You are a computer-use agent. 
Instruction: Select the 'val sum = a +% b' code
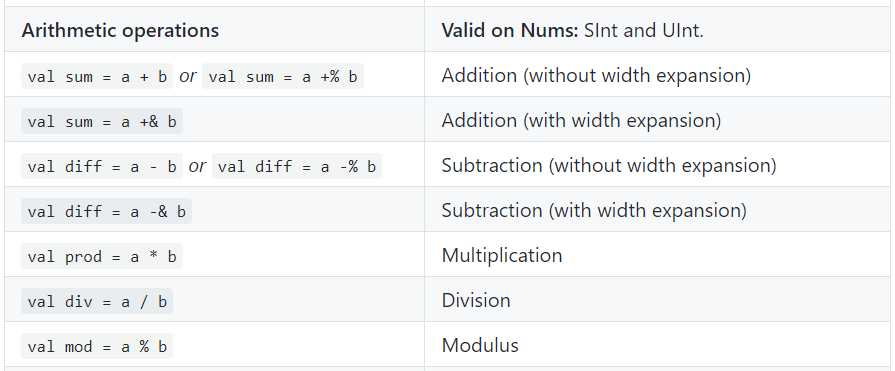[x=283, y=76]
